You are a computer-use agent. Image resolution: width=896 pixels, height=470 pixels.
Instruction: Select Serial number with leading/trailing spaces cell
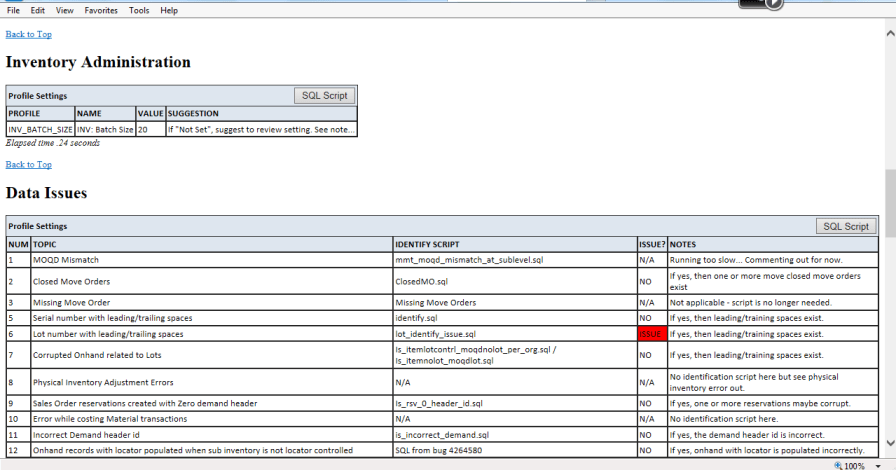(x=212, y=318)
